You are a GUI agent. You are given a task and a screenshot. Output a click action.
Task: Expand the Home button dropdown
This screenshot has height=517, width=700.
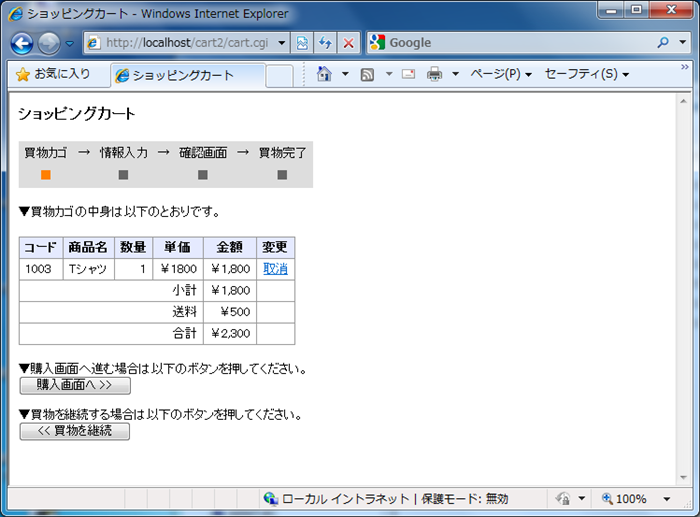pyautogui.click(x=345, y=74)
